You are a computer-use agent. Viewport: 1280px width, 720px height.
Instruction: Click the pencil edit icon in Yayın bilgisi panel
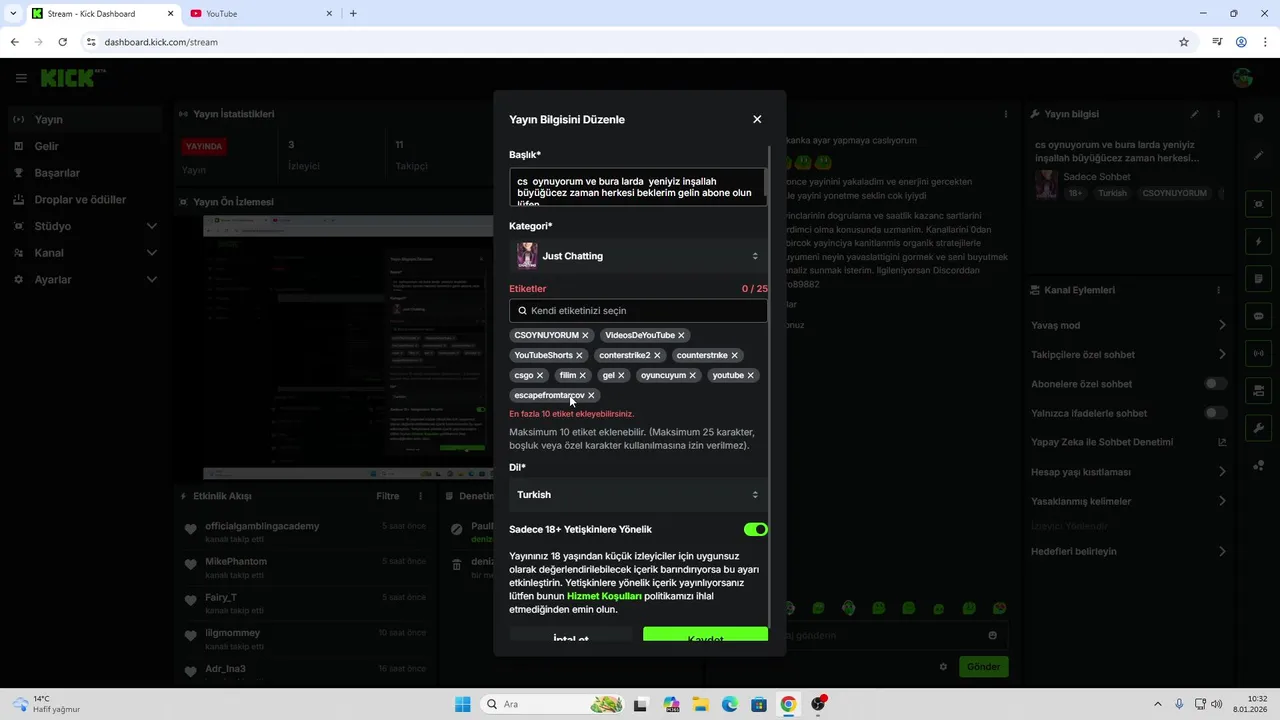click(1194, 114)
